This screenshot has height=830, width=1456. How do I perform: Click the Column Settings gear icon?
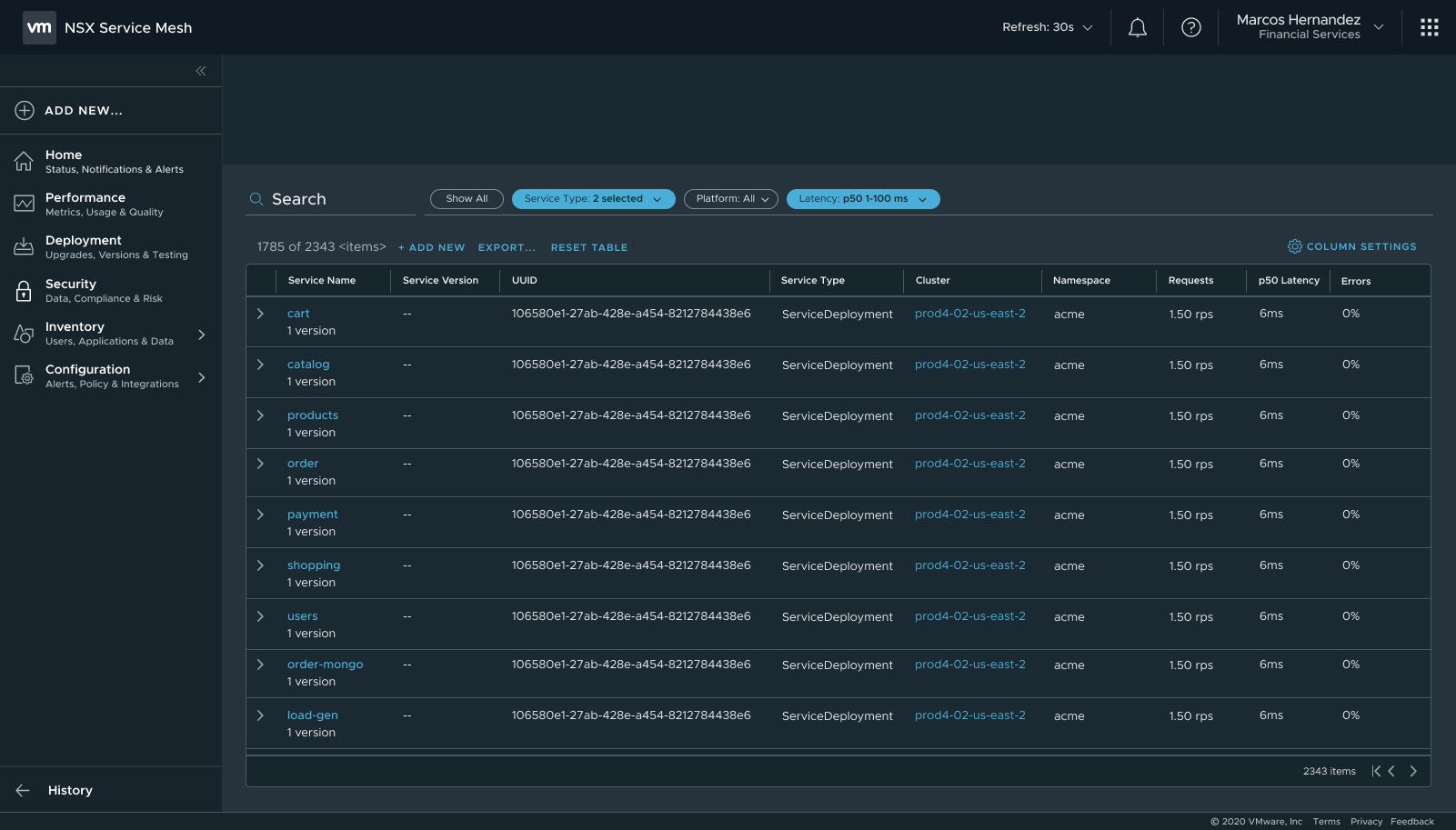[x=1294, y=246]
